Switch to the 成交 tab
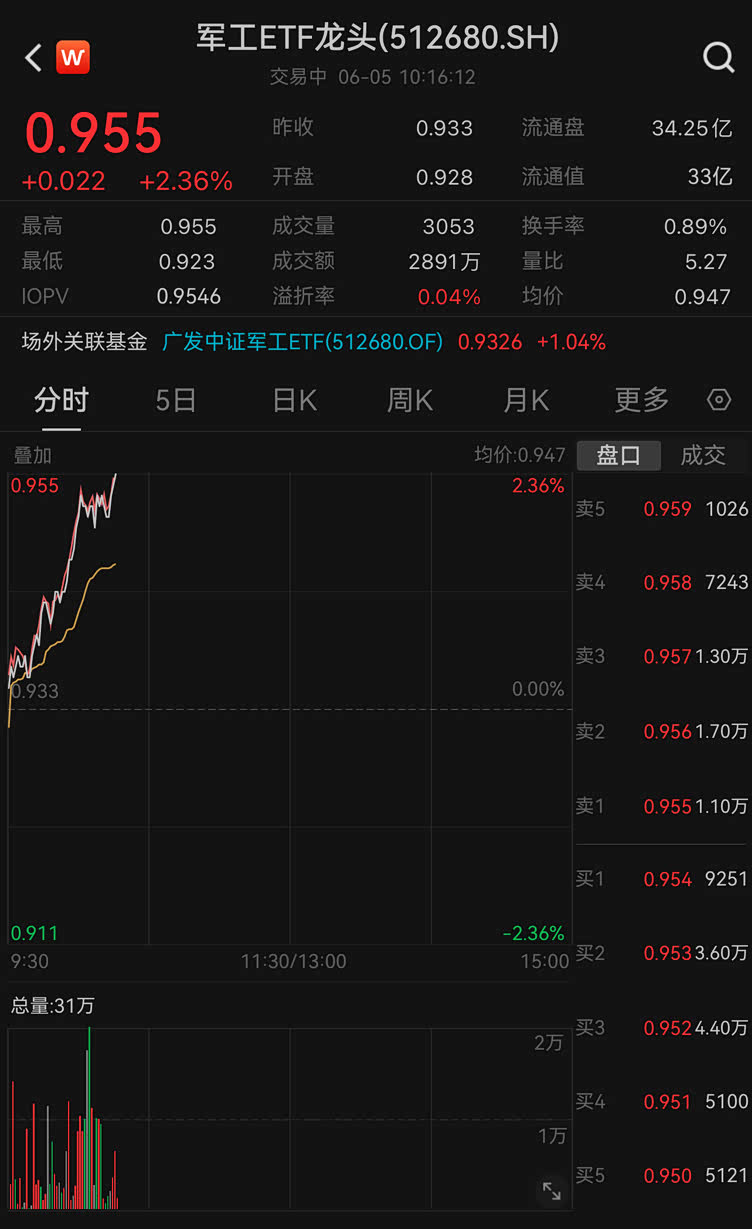Viewport: 752px width, 1229px height. pos(703,454)
